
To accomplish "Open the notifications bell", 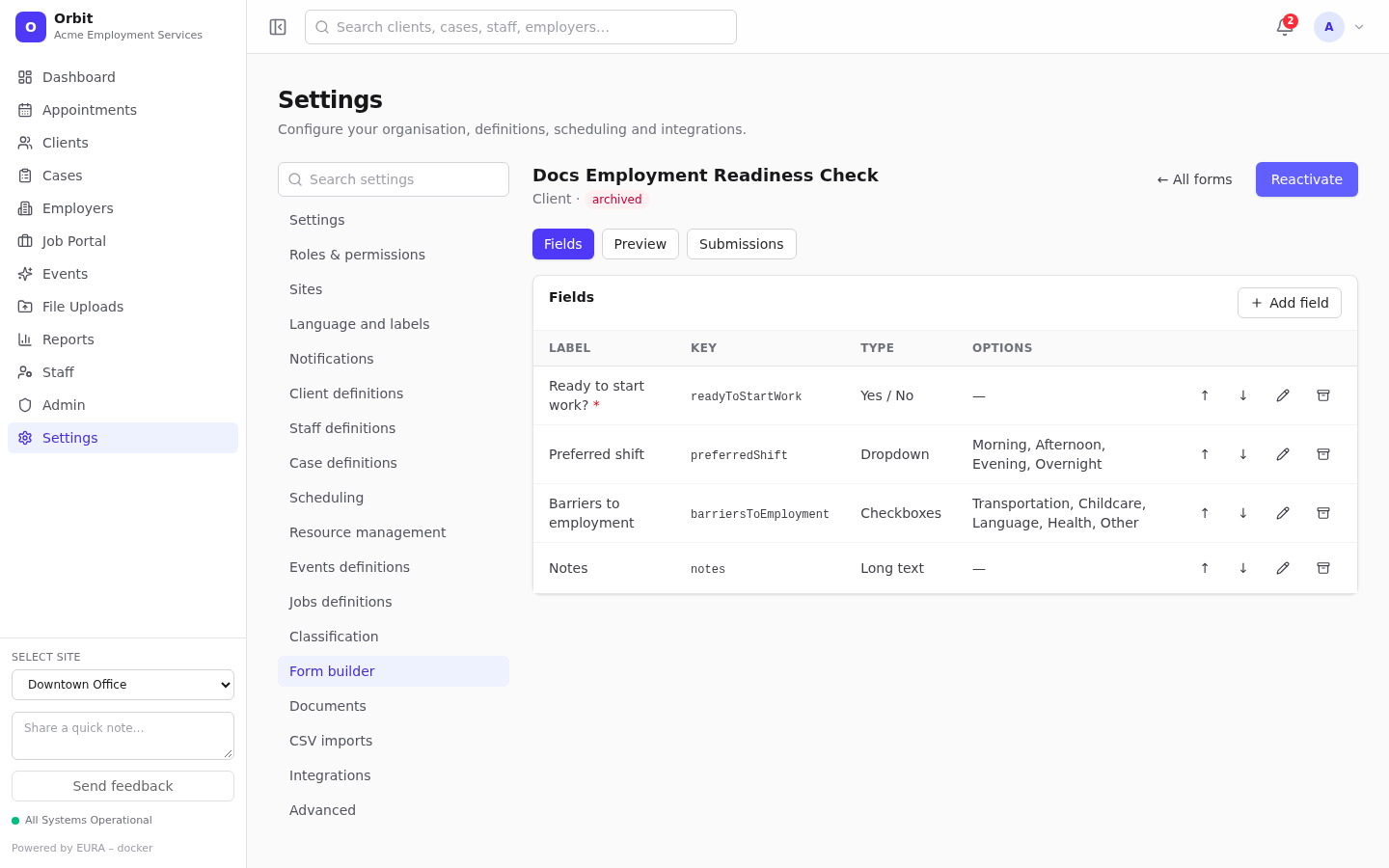I will point(1285,27).
